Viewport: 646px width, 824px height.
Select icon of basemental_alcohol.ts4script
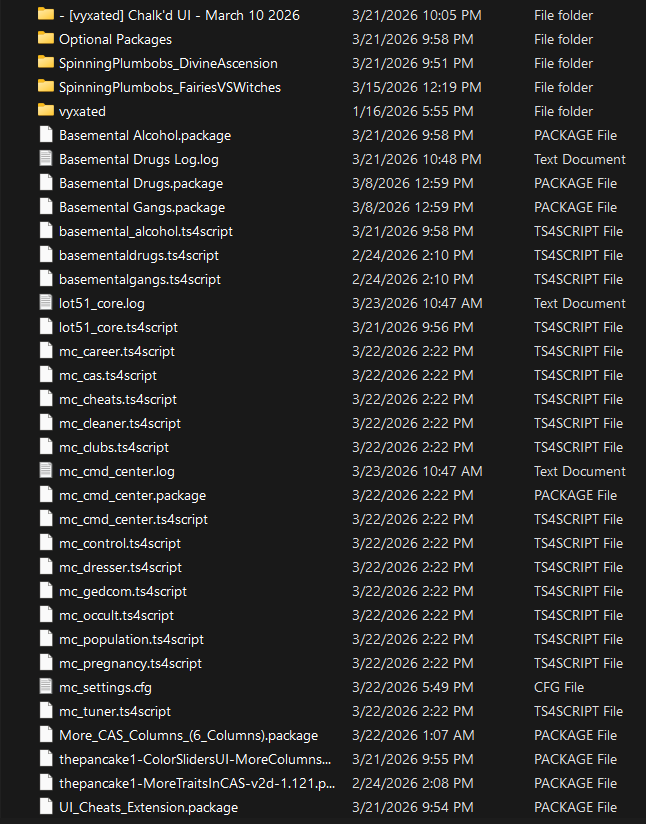point(46,231)
